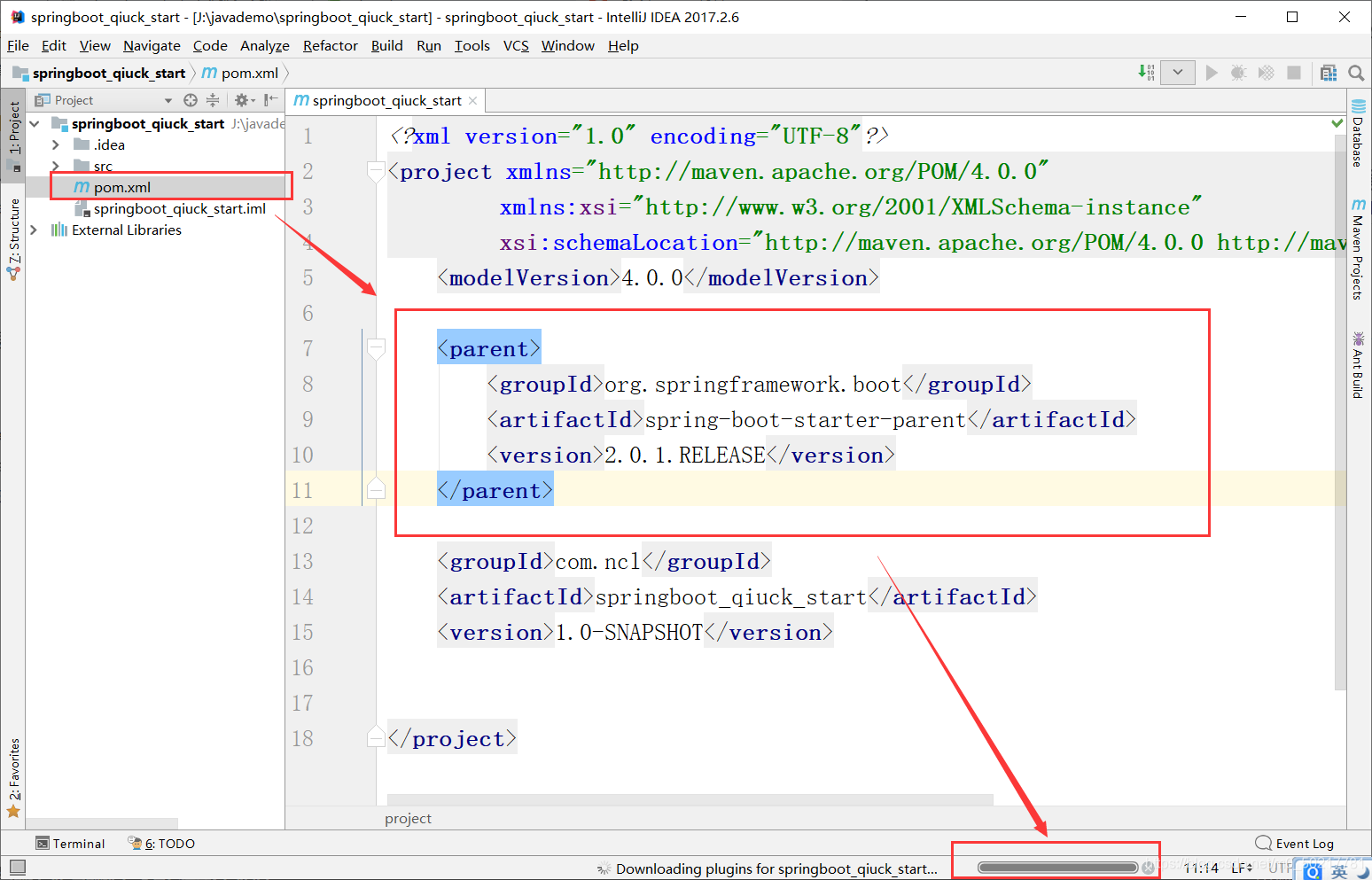Expand External Libraries node
Viewport: 1372px width, 880px height.
coord(35,230)
